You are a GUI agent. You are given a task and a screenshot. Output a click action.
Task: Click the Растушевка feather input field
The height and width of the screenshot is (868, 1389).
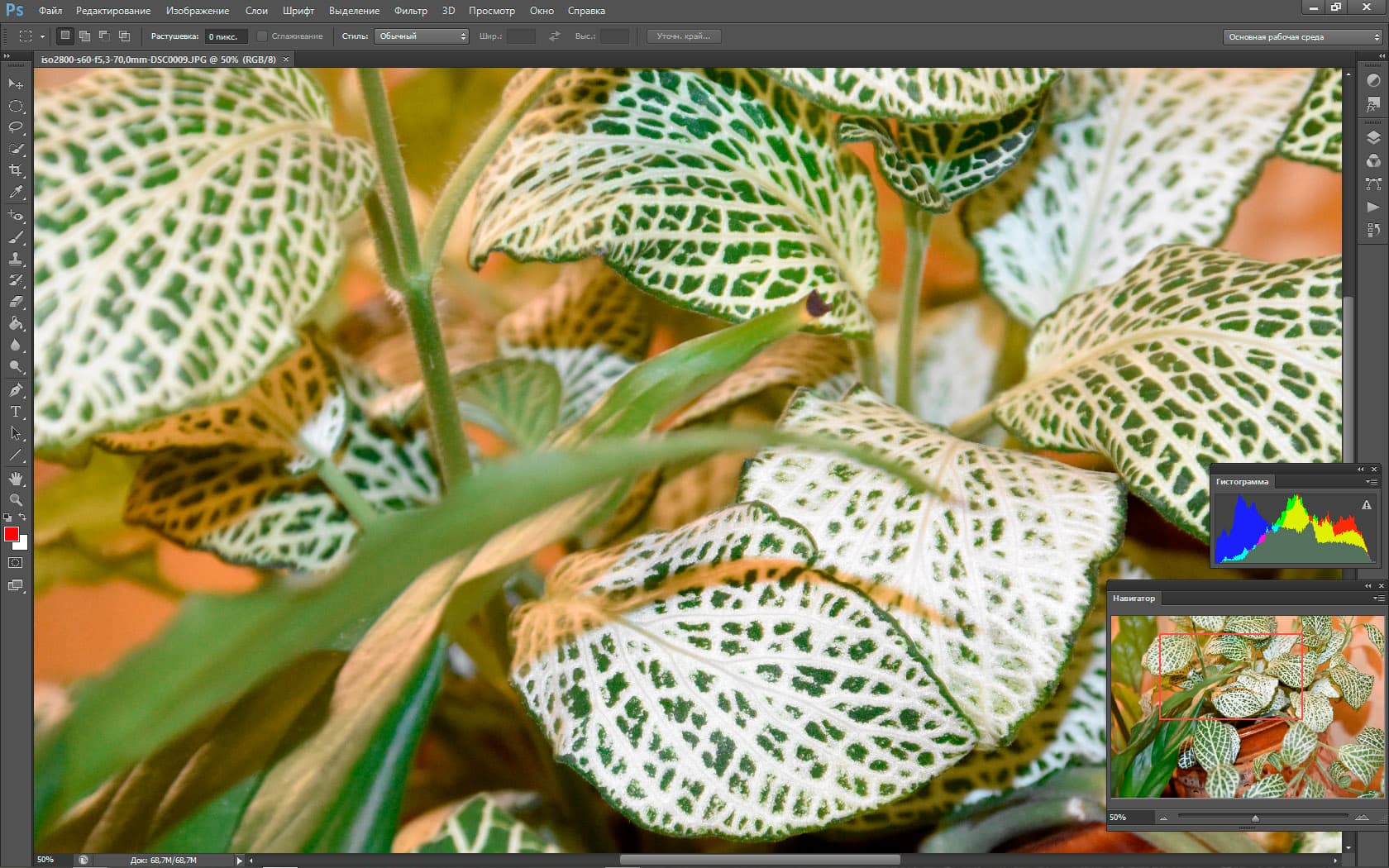(226, 36)
